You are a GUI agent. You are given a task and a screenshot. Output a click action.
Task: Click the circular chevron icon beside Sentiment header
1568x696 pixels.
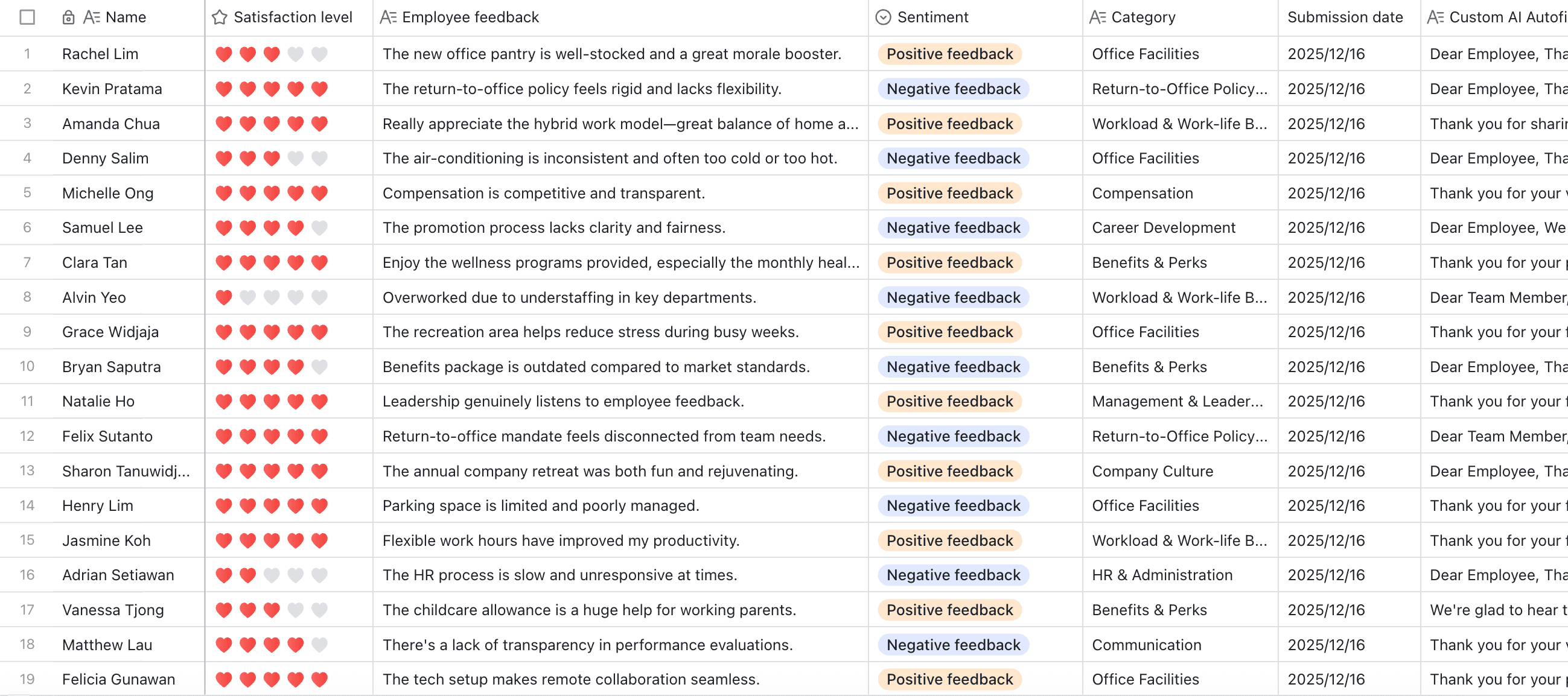(882, 17)
